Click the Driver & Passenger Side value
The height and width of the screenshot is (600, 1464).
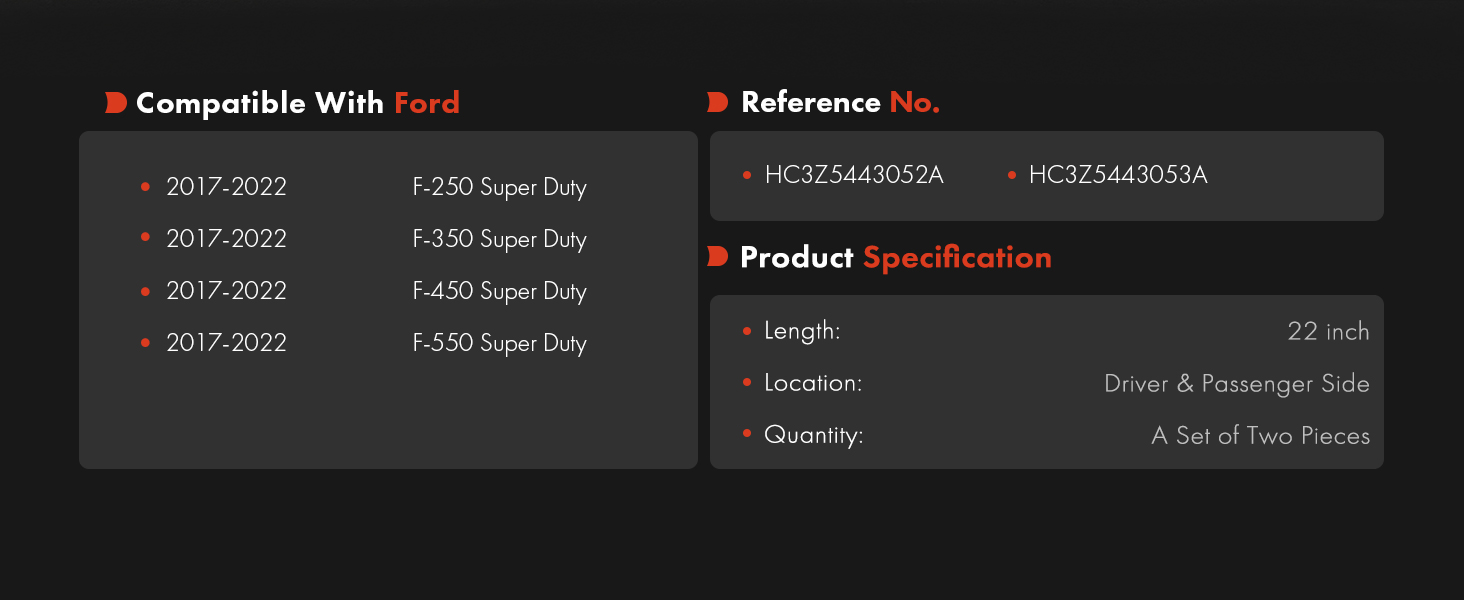(1237, 384)
